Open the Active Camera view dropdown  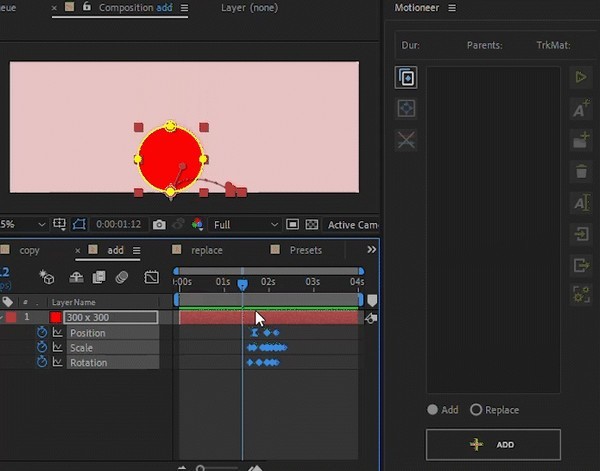pyautogui.click(x=353, y=225)
